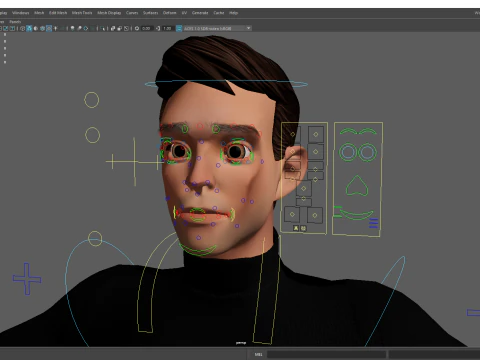480x360 pixels.
Task: Open the Cache menu
Action: tap(219, 13)
